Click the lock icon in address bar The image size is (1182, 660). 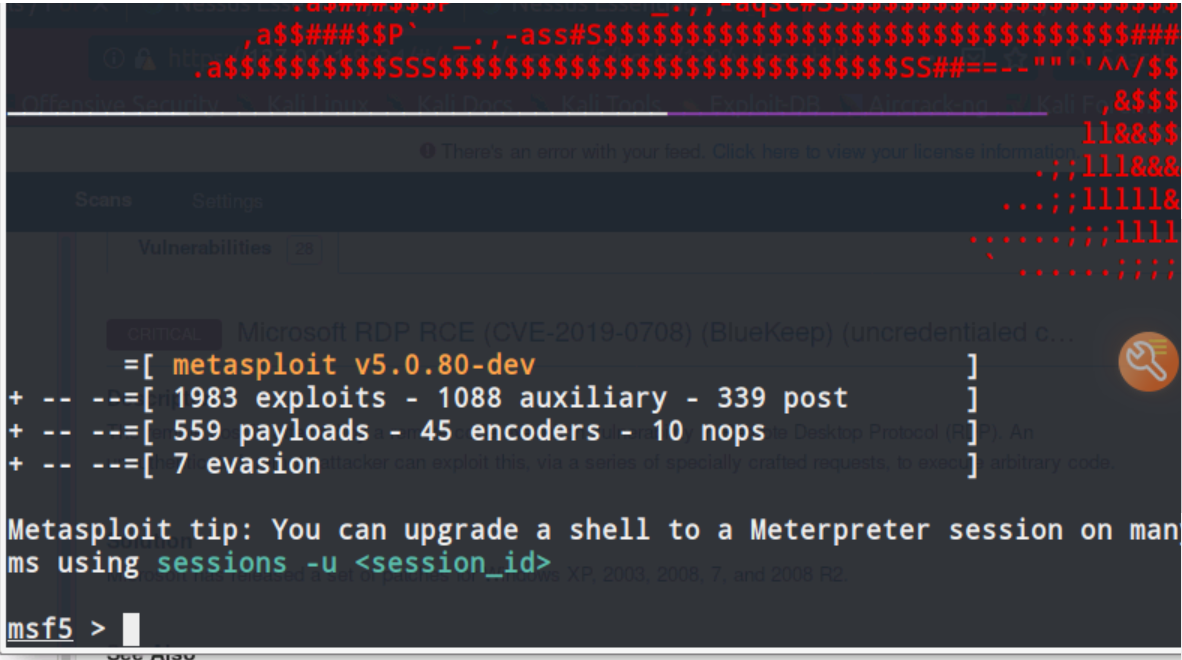(146, 58)
